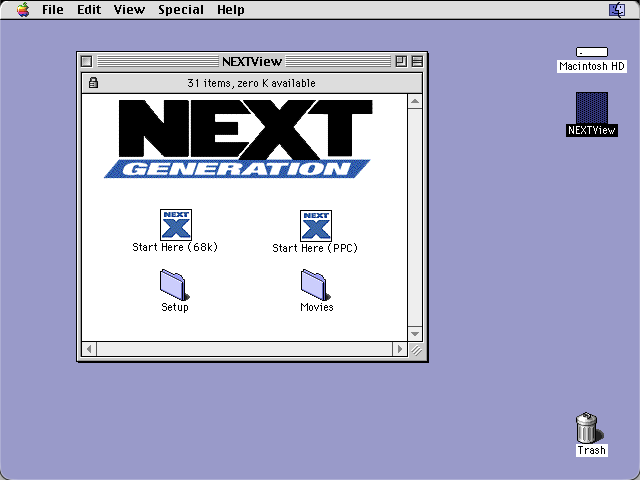The height and width of the screenshot is (480, 640).
Task: Select the Macintosh HD drive icon
Action: tap(592, 52)
